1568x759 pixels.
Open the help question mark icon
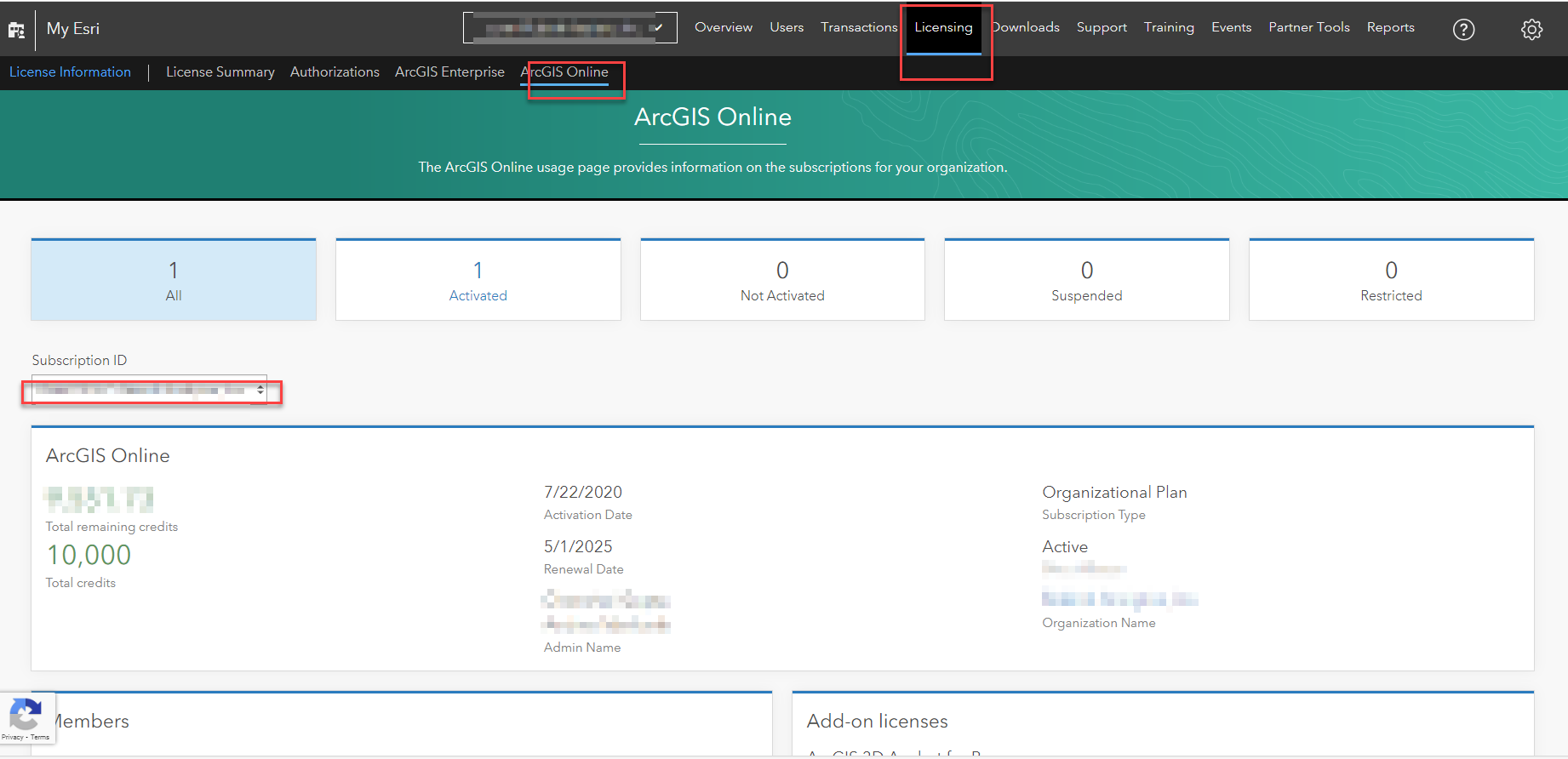(x=1463, y=30)
